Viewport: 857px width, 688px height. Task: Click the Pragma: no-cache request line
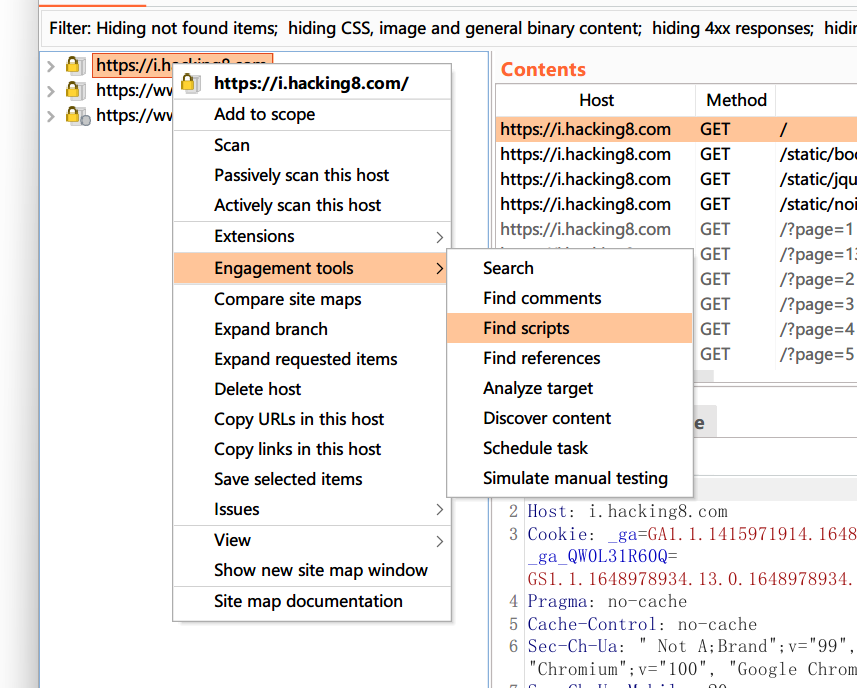coord(607,602)
